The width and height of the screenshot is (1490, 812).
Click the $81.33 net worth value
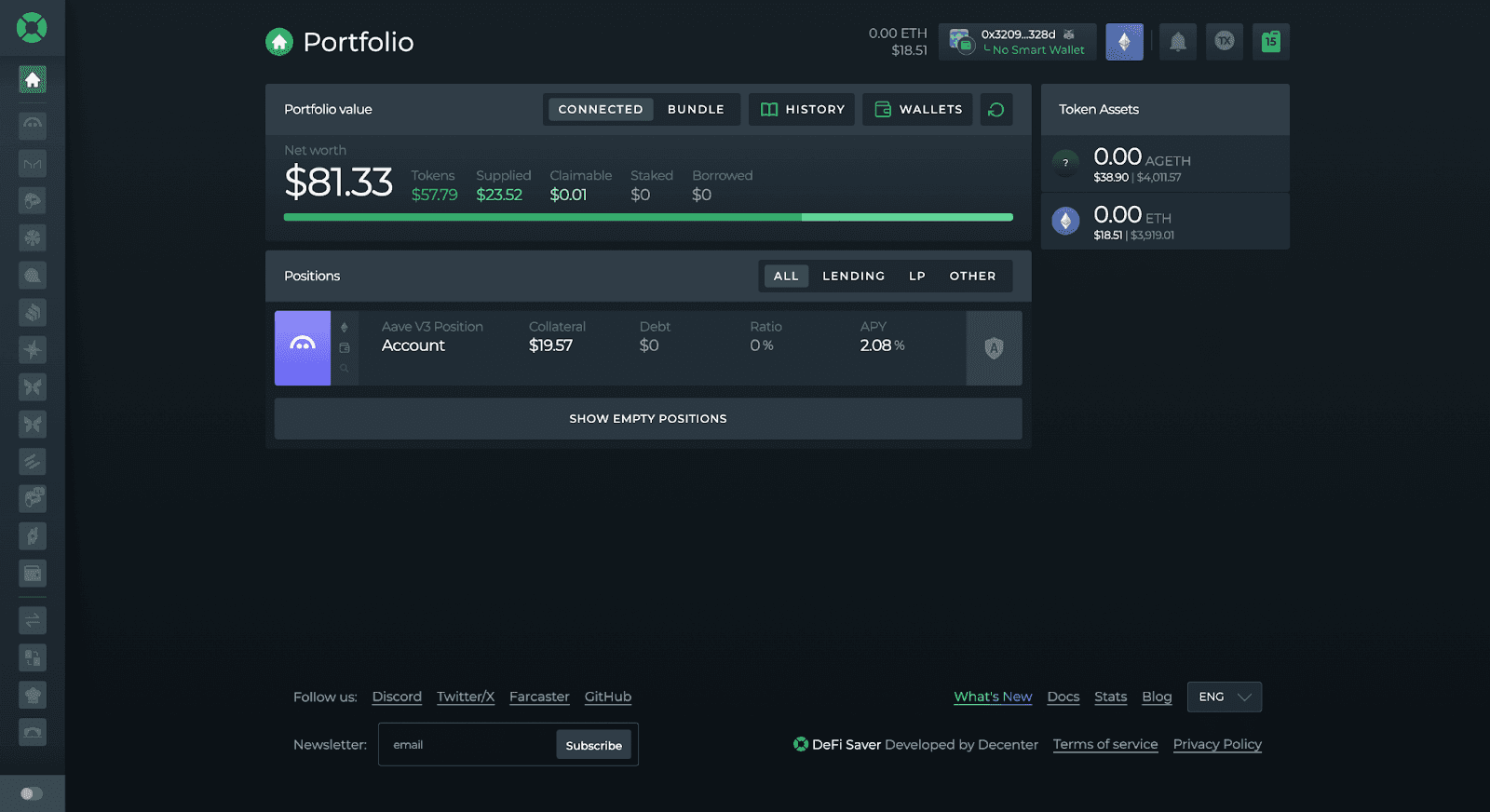[338, 183]
